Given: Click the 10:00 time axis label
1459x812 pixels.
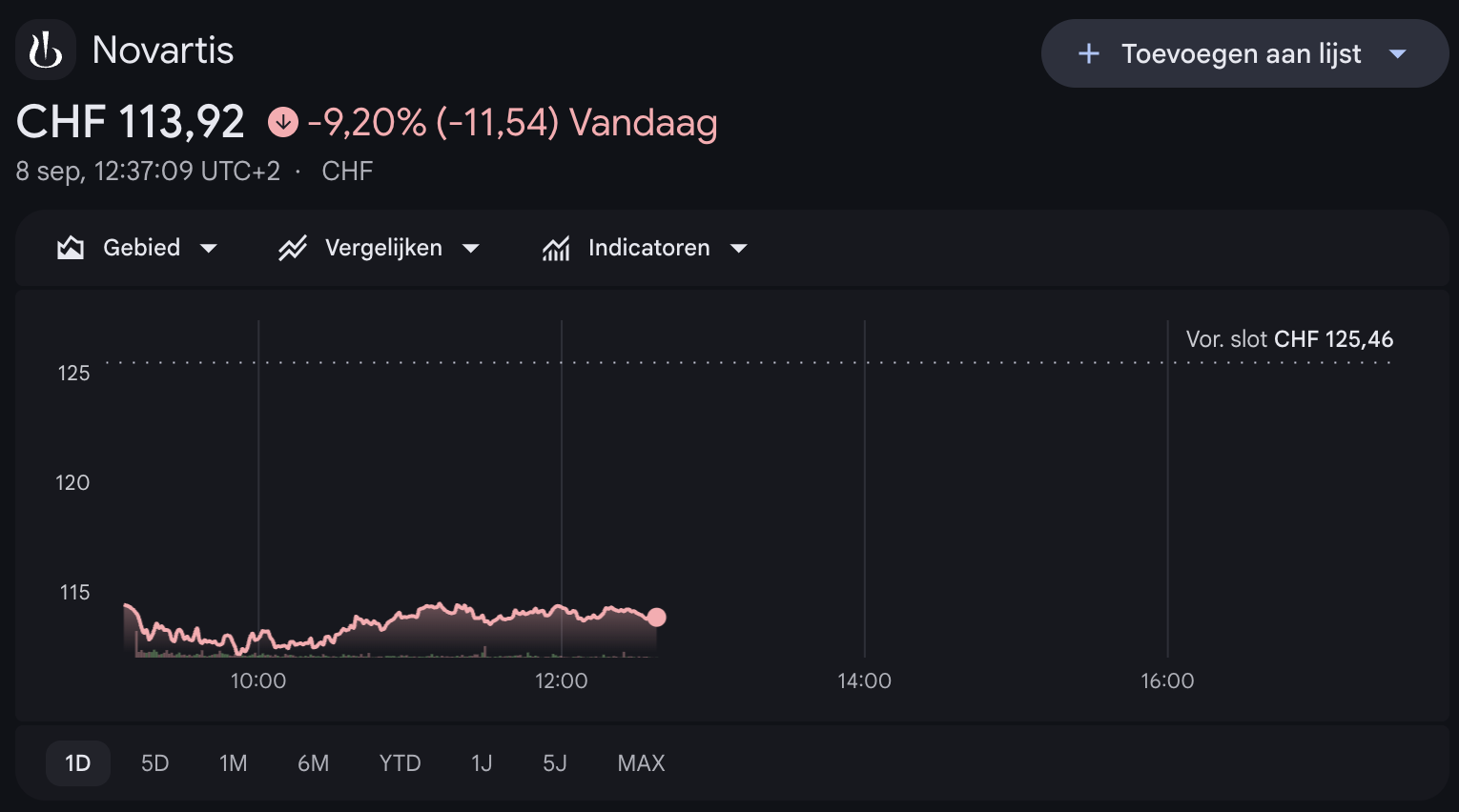Looking at the screenshot, I should pyautogui.click(x=258, y=680).
